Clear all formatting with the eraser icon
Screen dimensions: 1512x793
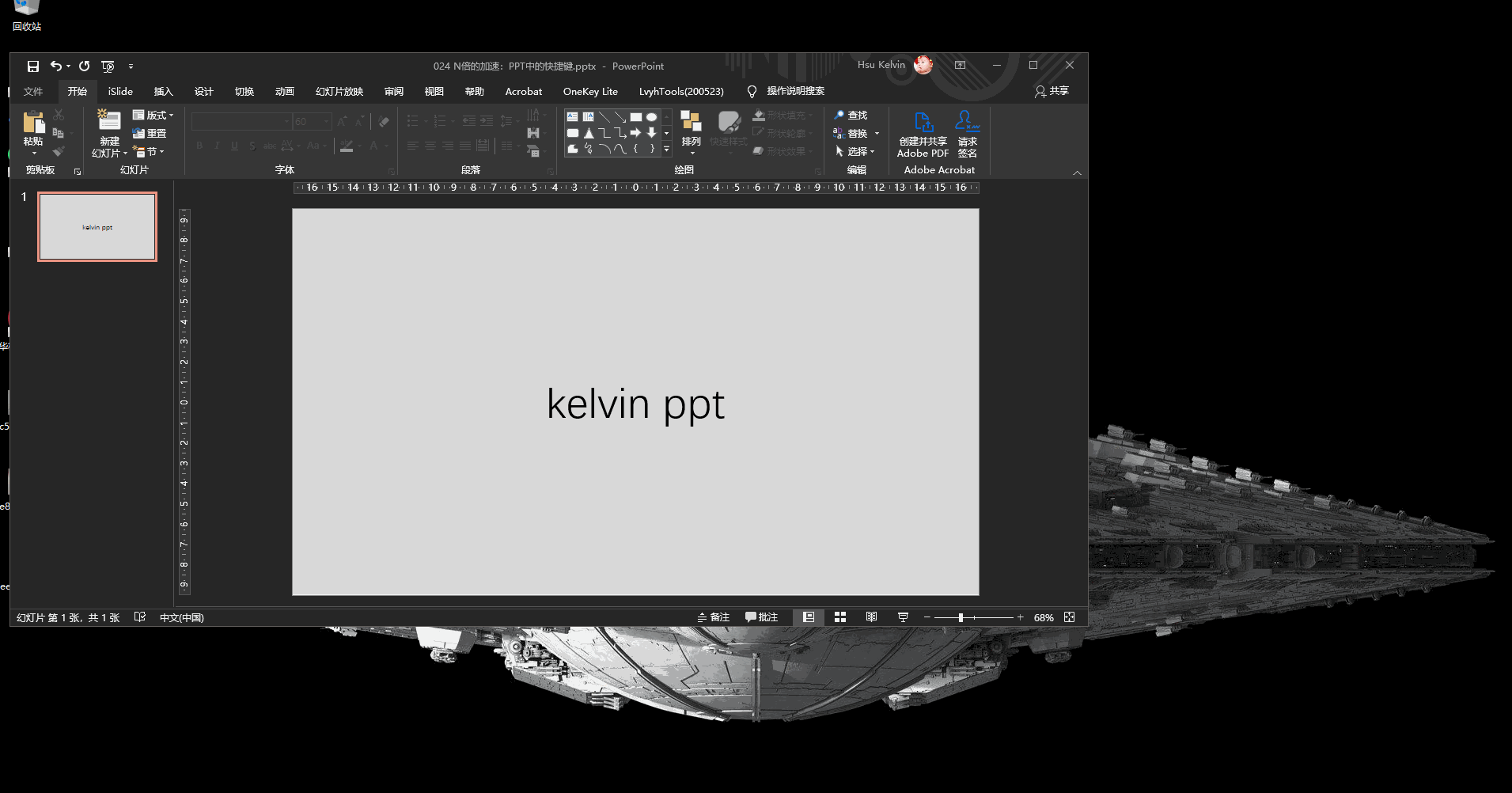[384, 121]
